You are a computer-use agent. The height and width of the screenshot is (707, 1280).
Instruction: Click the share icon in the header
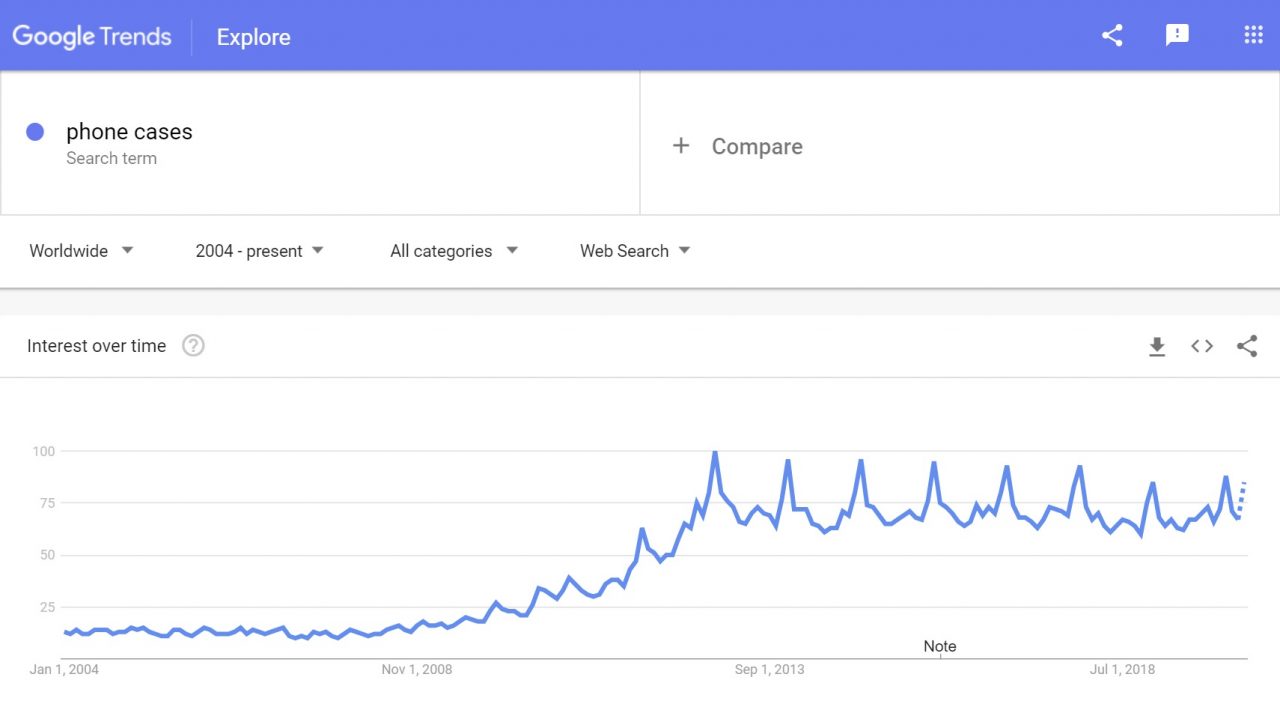(x=1112, y=36)
